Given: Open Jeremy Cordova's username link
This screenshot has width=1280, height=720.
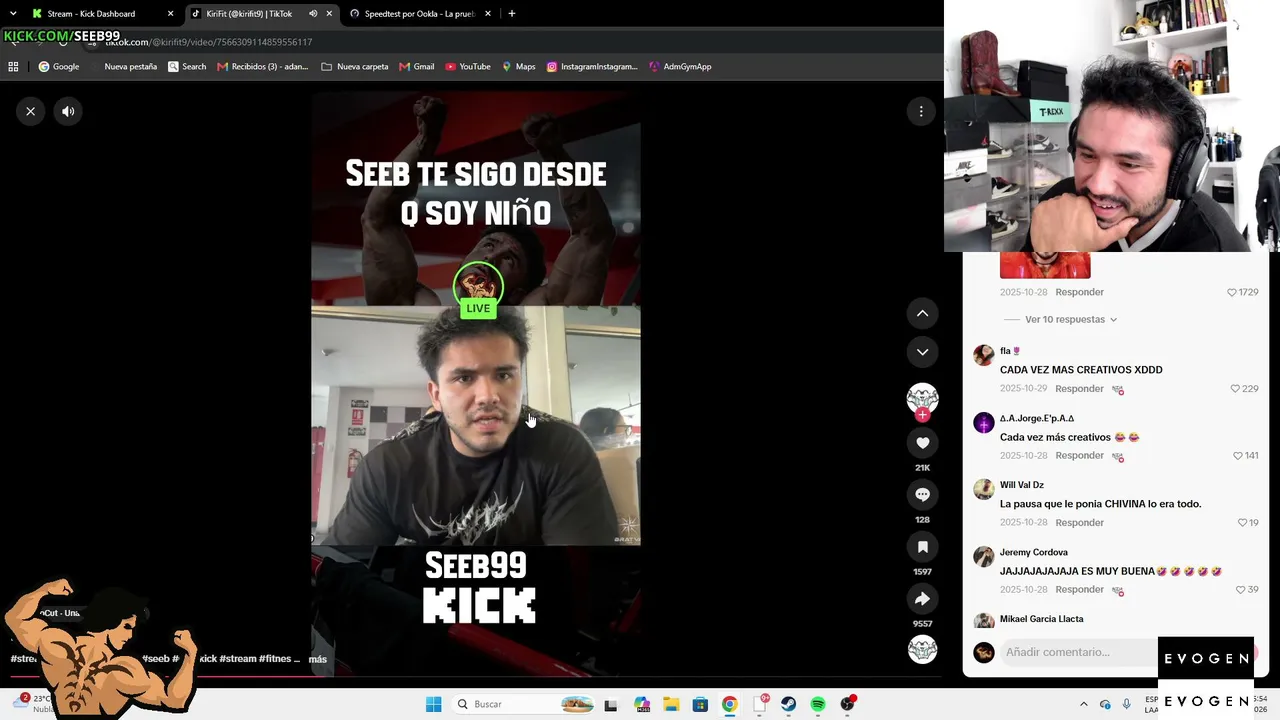Looking at the screenshot, I should click(1034, 552).
